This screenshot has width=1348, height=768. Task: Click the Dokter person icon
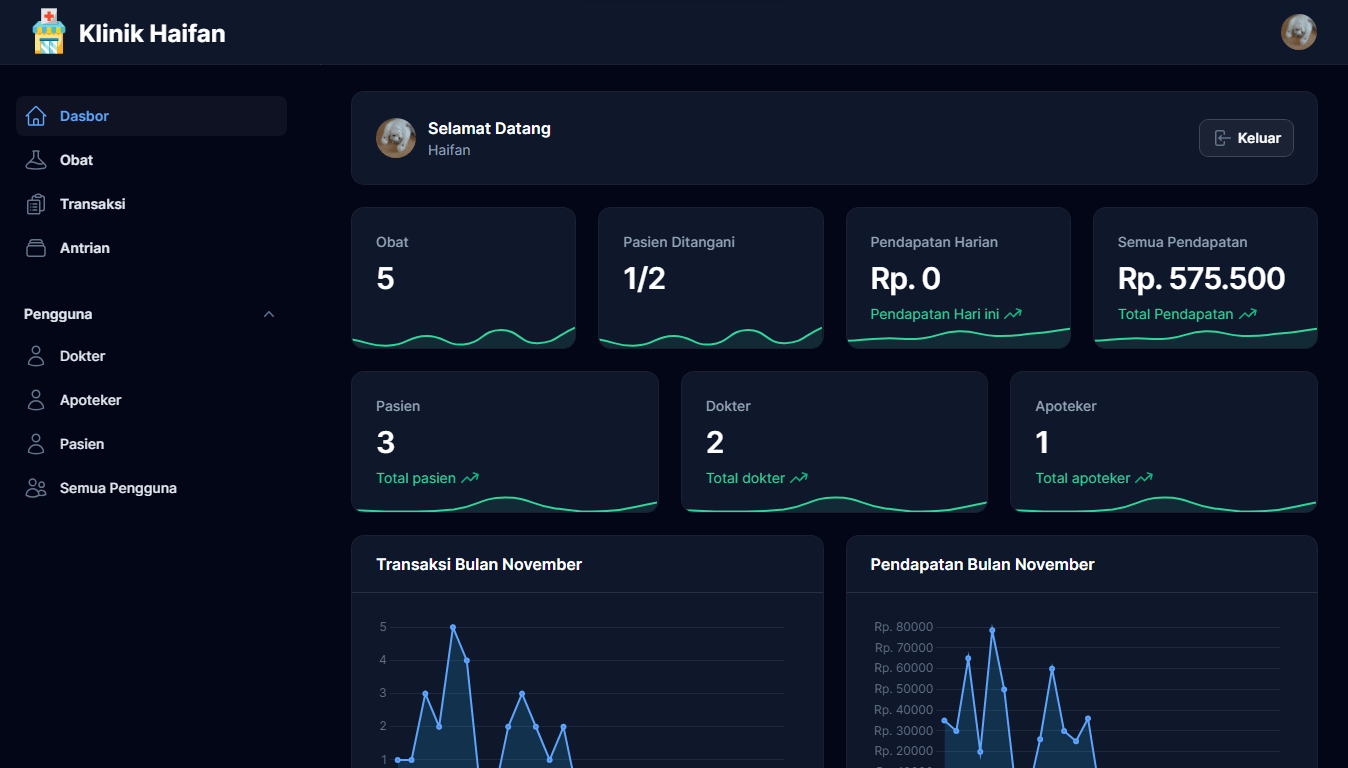(x=36, y=356)
